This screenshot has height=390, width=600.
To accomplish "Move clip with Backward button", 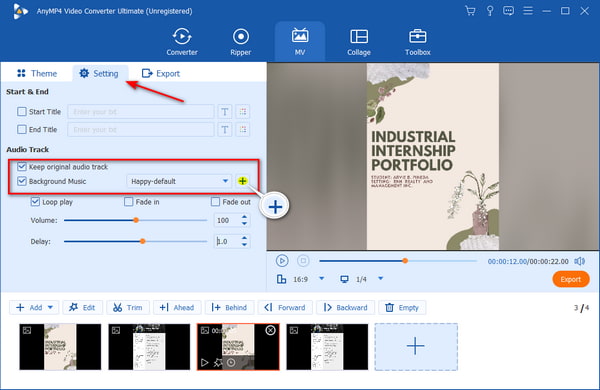I will [x=346, y=307].
